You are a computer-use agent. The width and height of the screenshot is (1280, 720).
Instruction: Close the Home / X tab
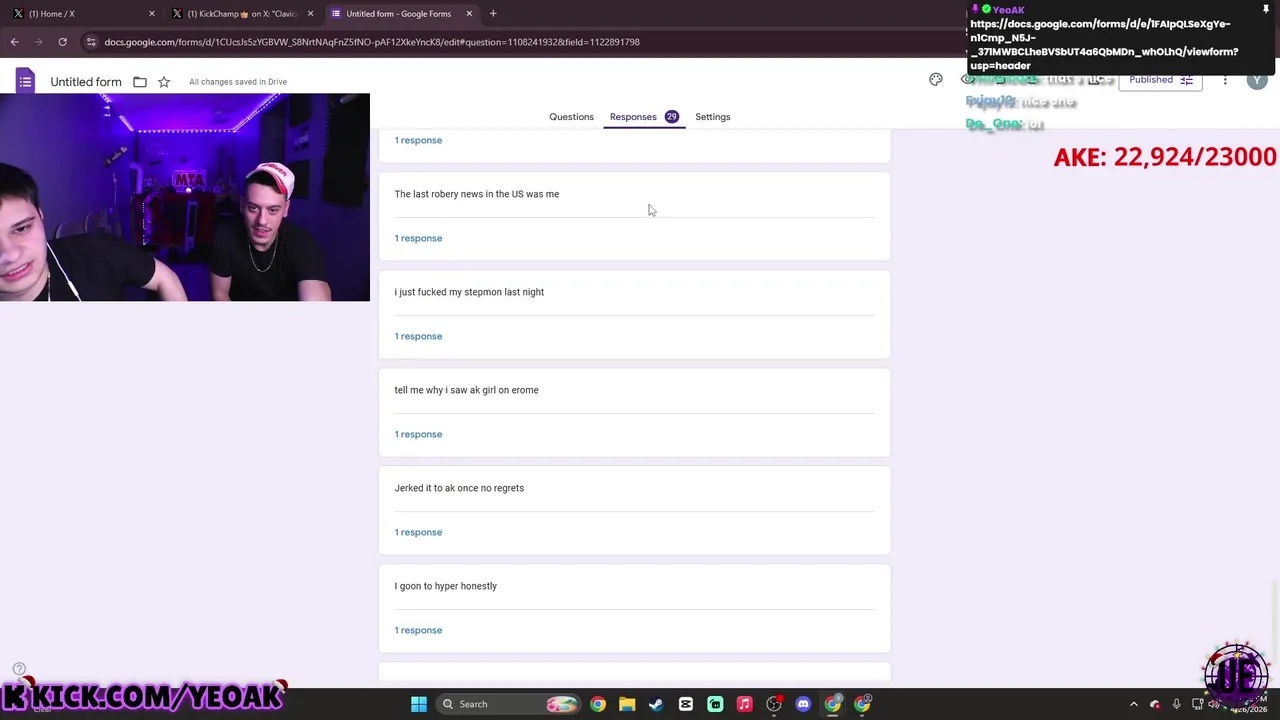coord(152,14)
